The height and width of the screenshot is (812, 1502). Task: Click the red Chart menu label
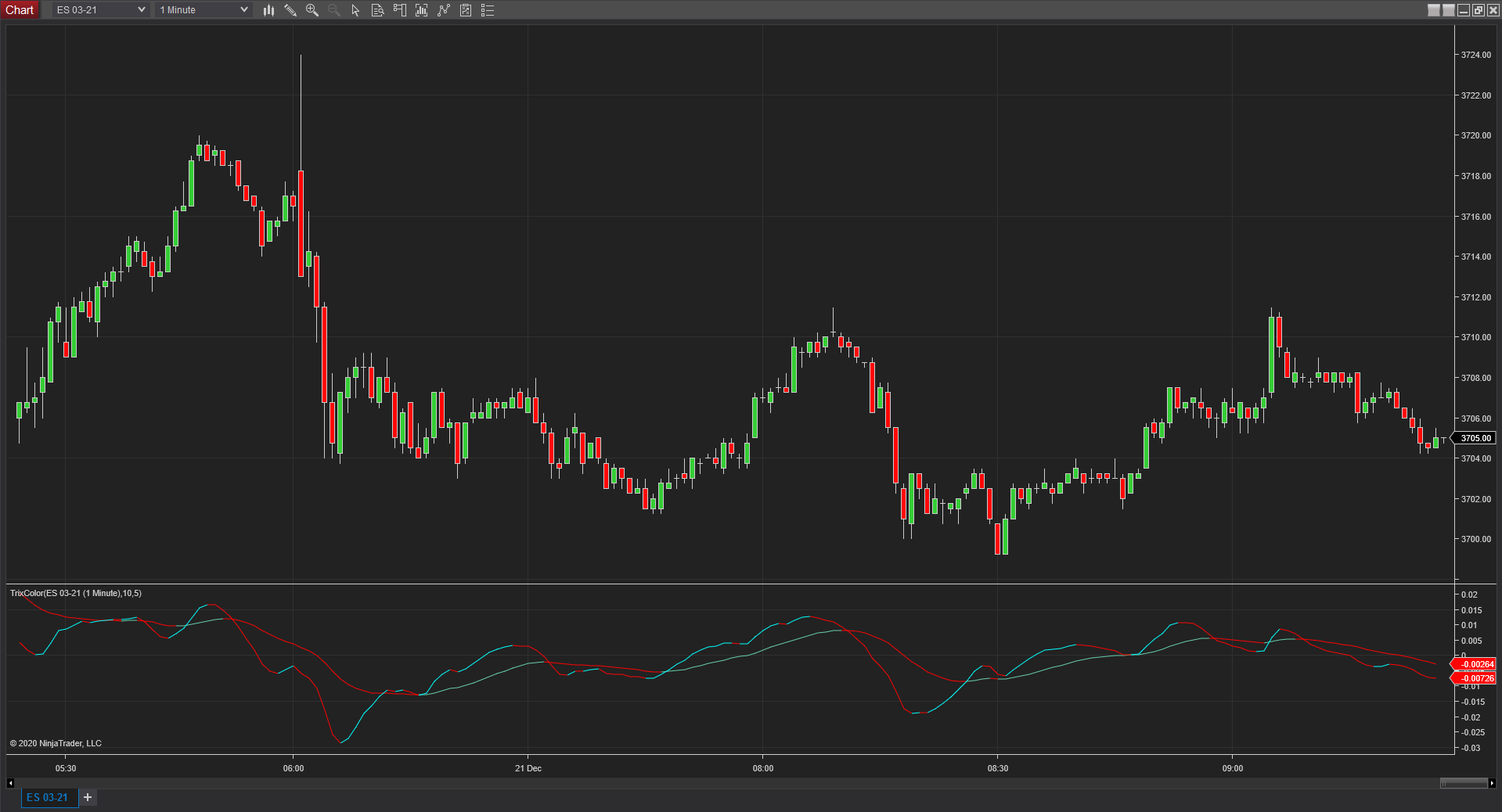tap(20, 10)
